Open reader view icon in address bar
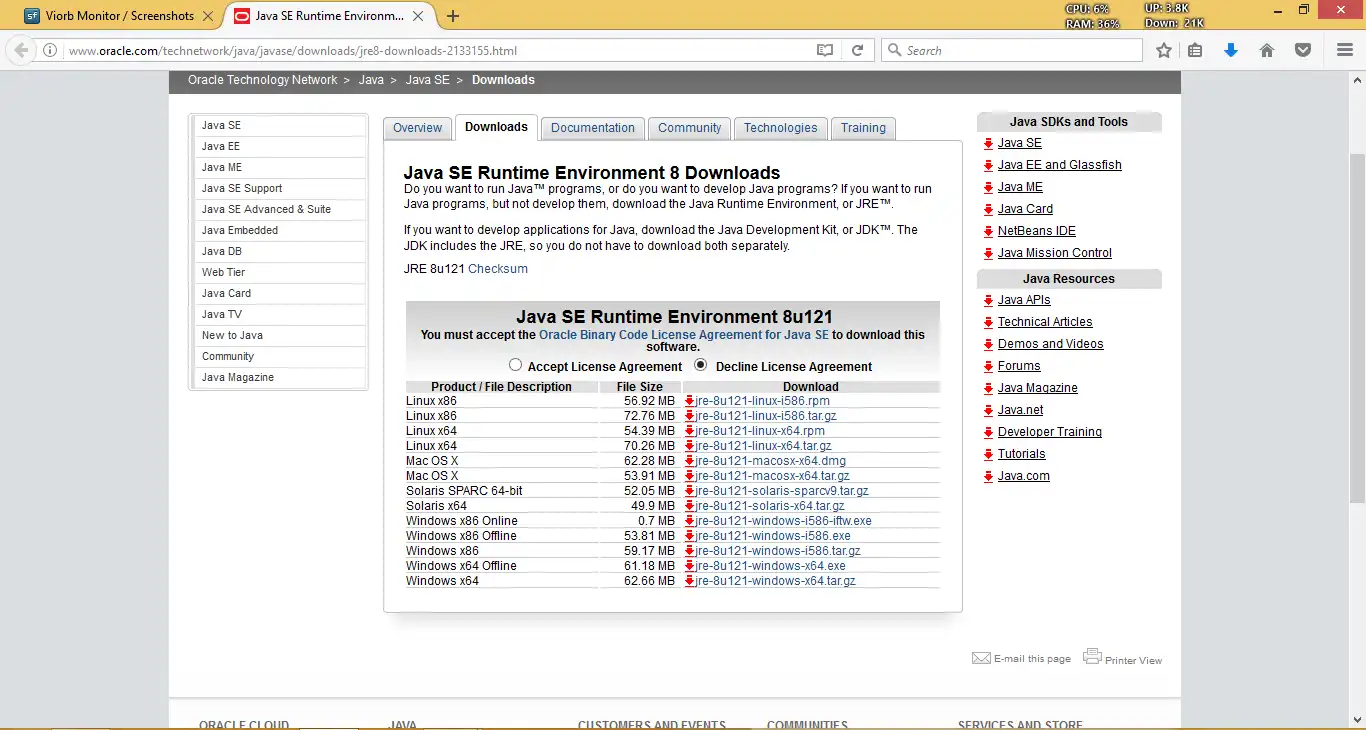The width and height of the screenshot is (1366, 730). [x=825, y=50]
